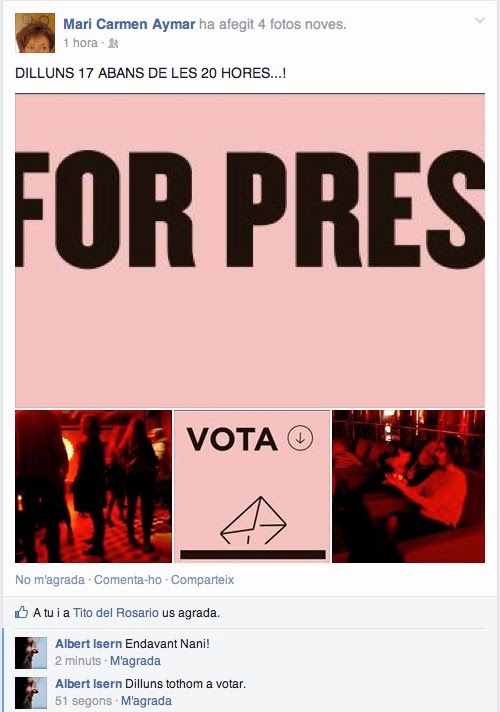Open Albert Isern's avatar on second comment
Viewport: 500px width, 712px height.
pos(31,692)
